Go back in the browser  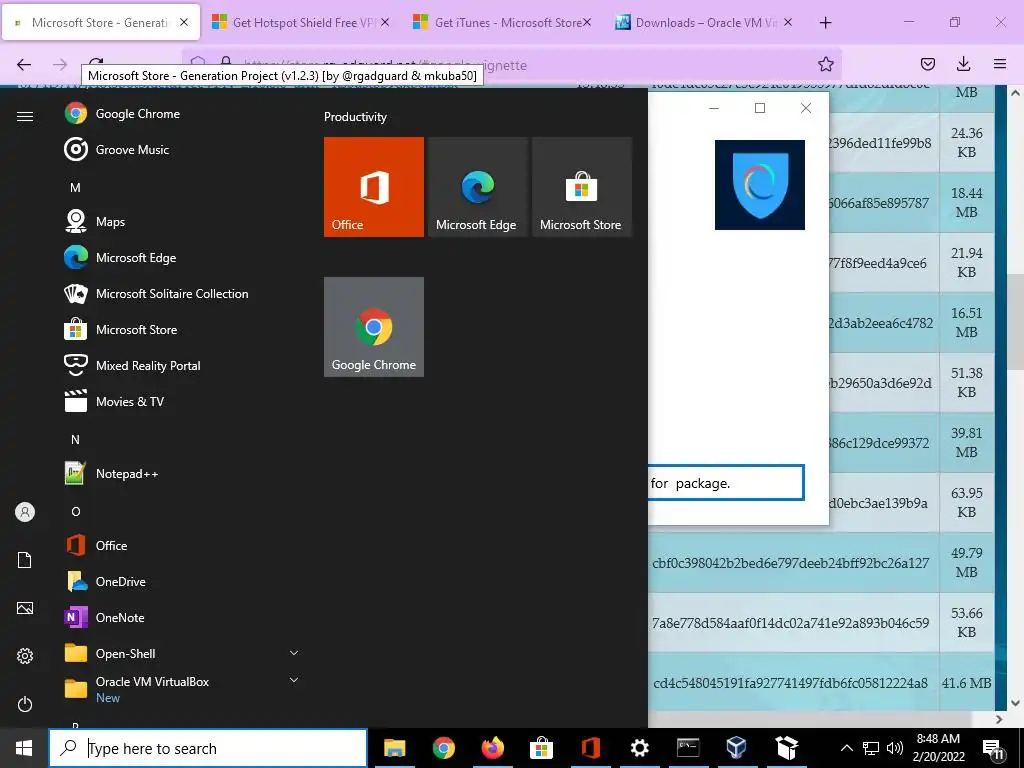[x=24, y=64]
